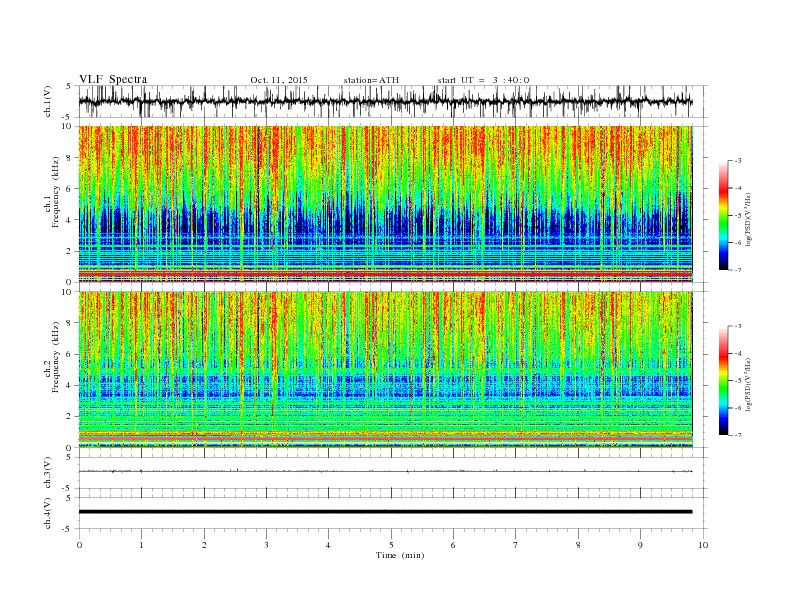Viewport: 792px width, 612px height.
Task: Click the date text "Oct. 11, 2015"
Action: (x=279, y=80)
